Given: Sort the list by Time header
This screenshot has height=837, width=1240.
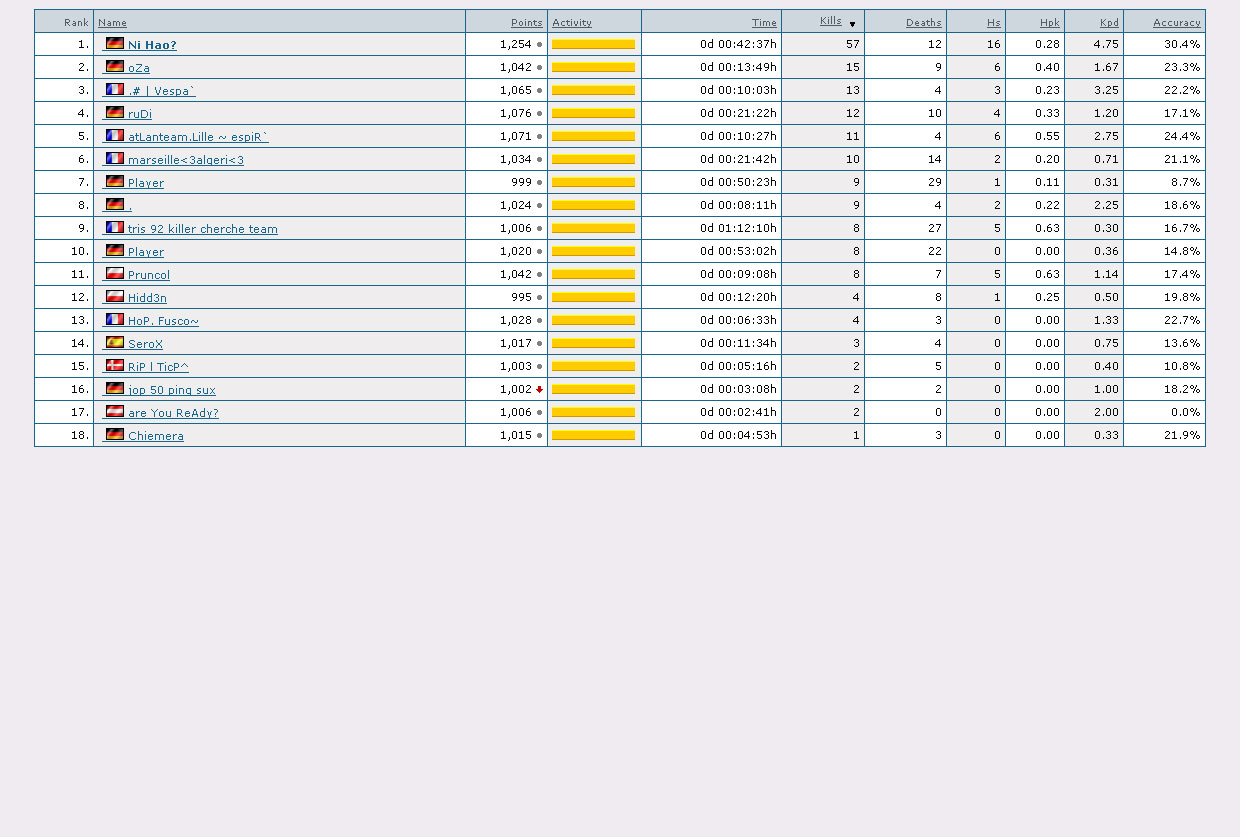Looking at the screenshot, I should point(764,23).
